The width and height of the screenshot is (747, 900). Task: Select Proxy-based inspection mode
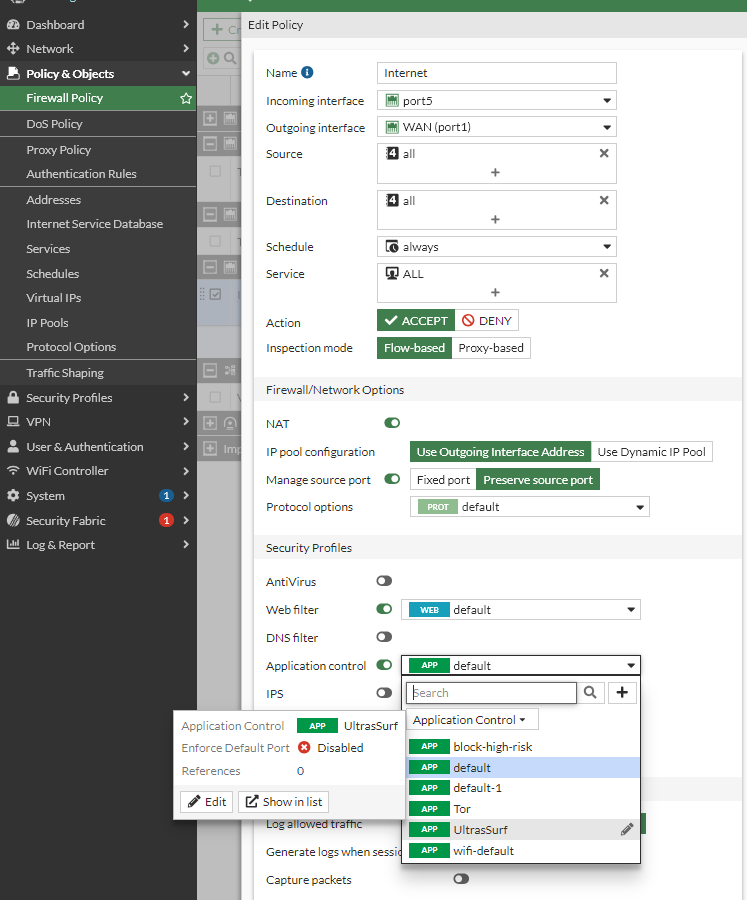(490, 348)
